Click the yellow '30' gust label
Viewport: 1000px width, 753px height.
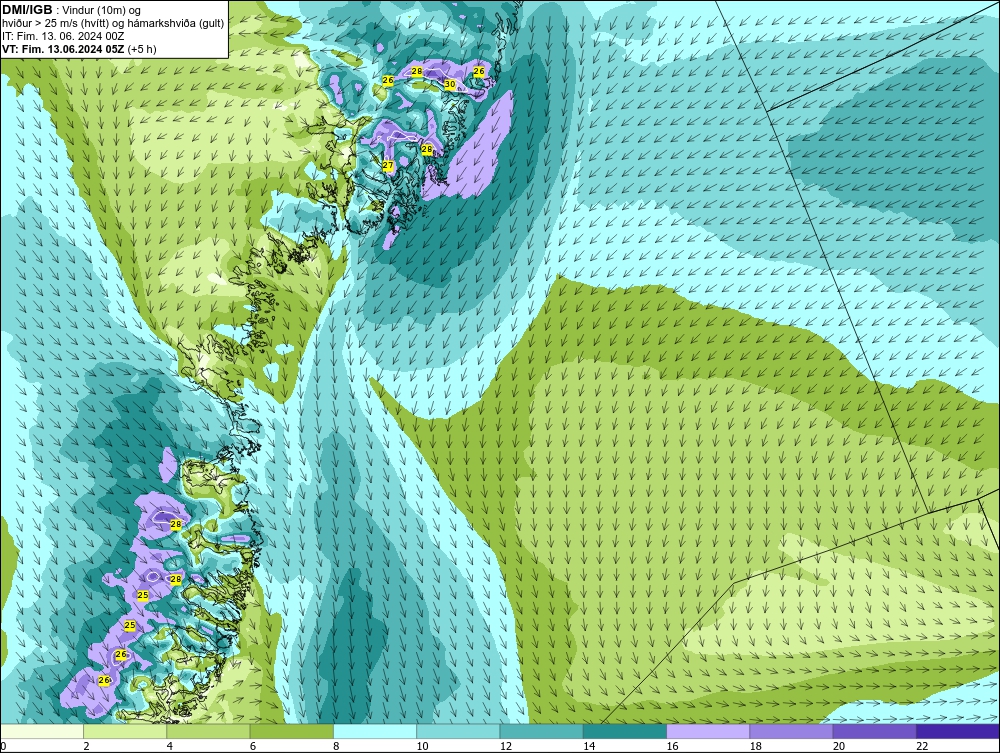point(450,84)
